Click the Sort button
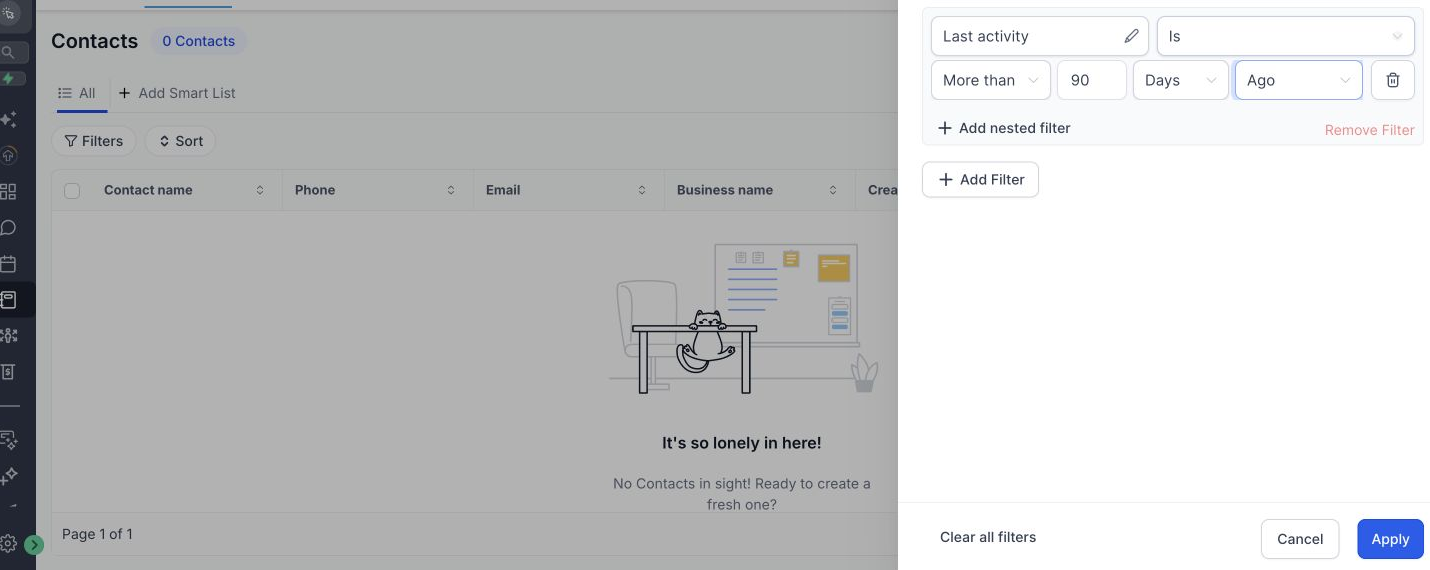The width and height of the screenshot is (1430, 570). tap(181, 141)
